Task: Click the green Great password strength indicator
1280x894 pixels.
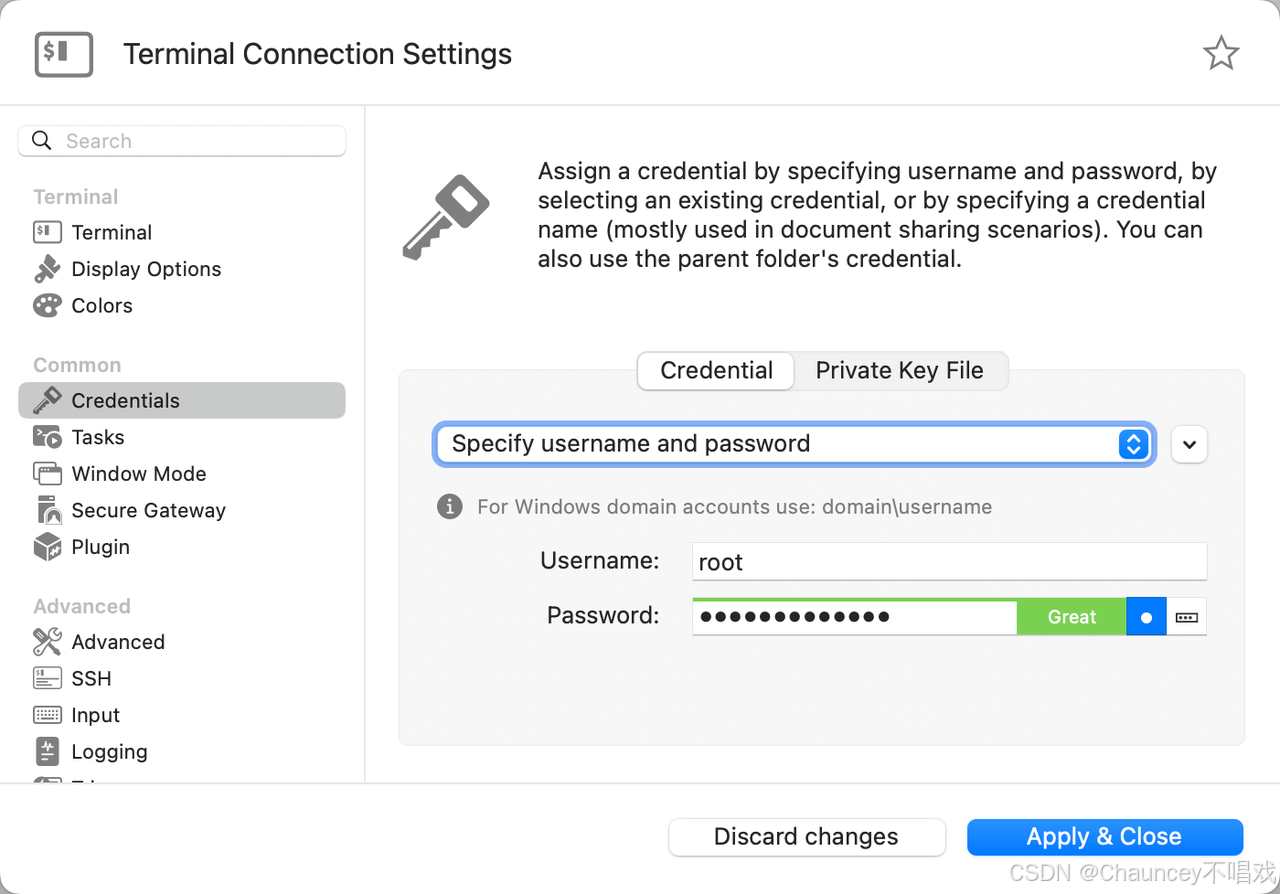Action: click(1071, 617)
